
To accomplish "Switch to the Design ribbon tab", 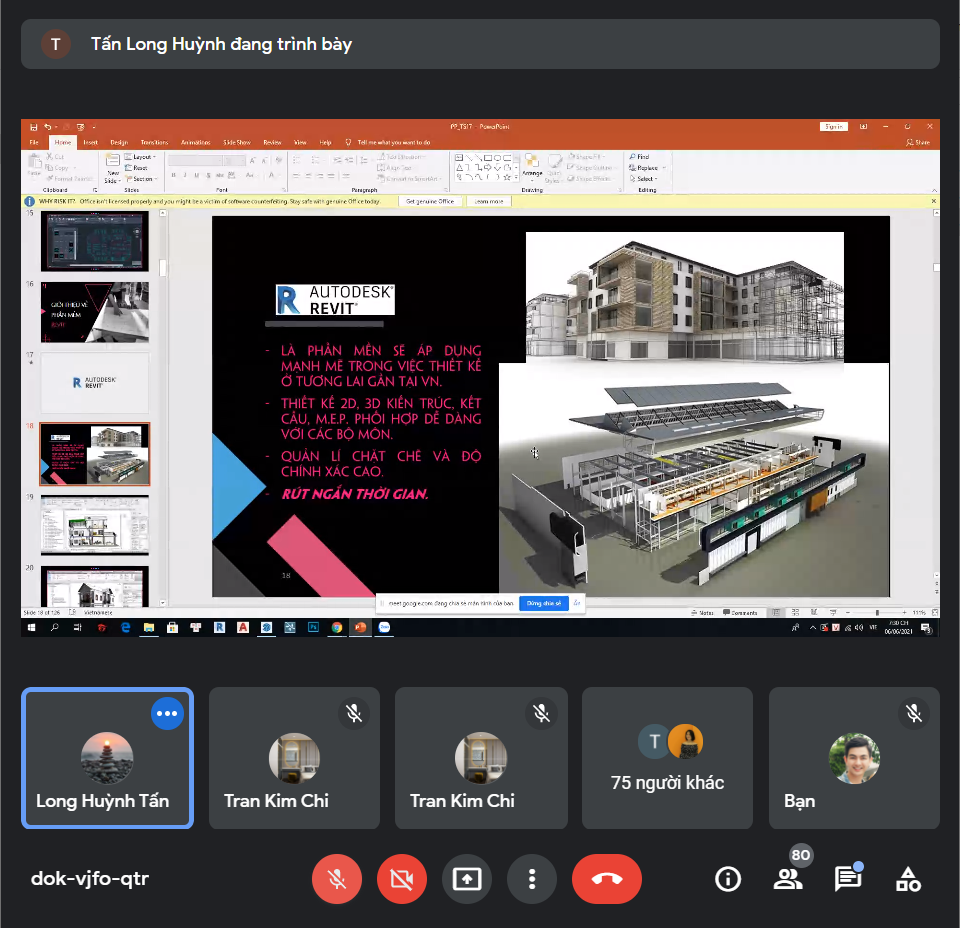I will tap(119, 143).
